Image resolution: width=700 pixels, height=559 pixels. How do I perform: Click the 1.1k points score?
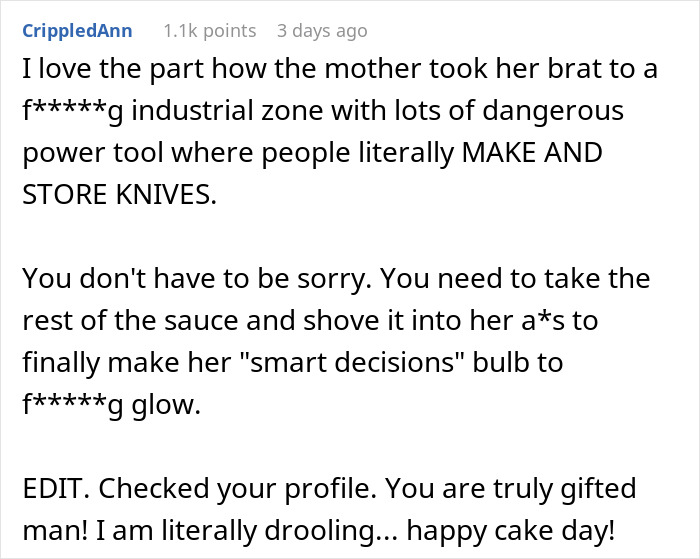pyautogui.click(x=208, y=32)
